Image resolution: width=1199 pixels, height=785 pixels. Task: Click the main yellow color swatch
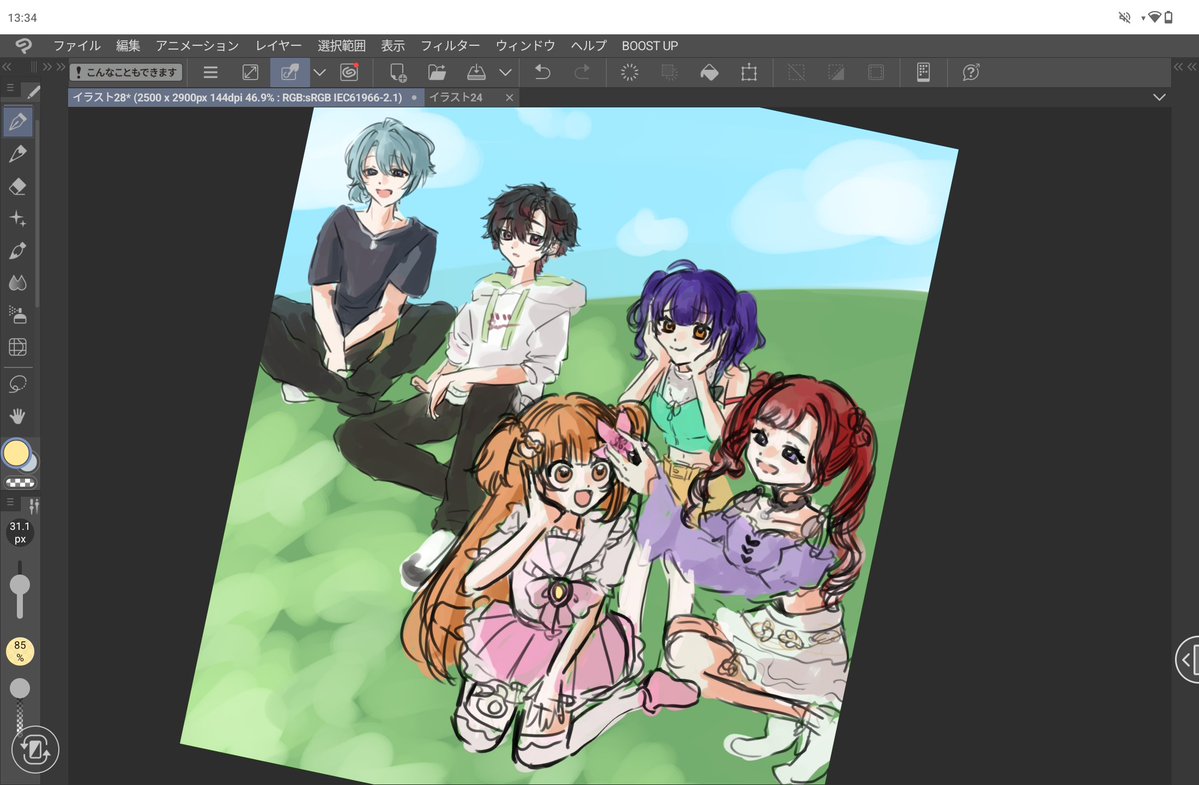point(17,453)
